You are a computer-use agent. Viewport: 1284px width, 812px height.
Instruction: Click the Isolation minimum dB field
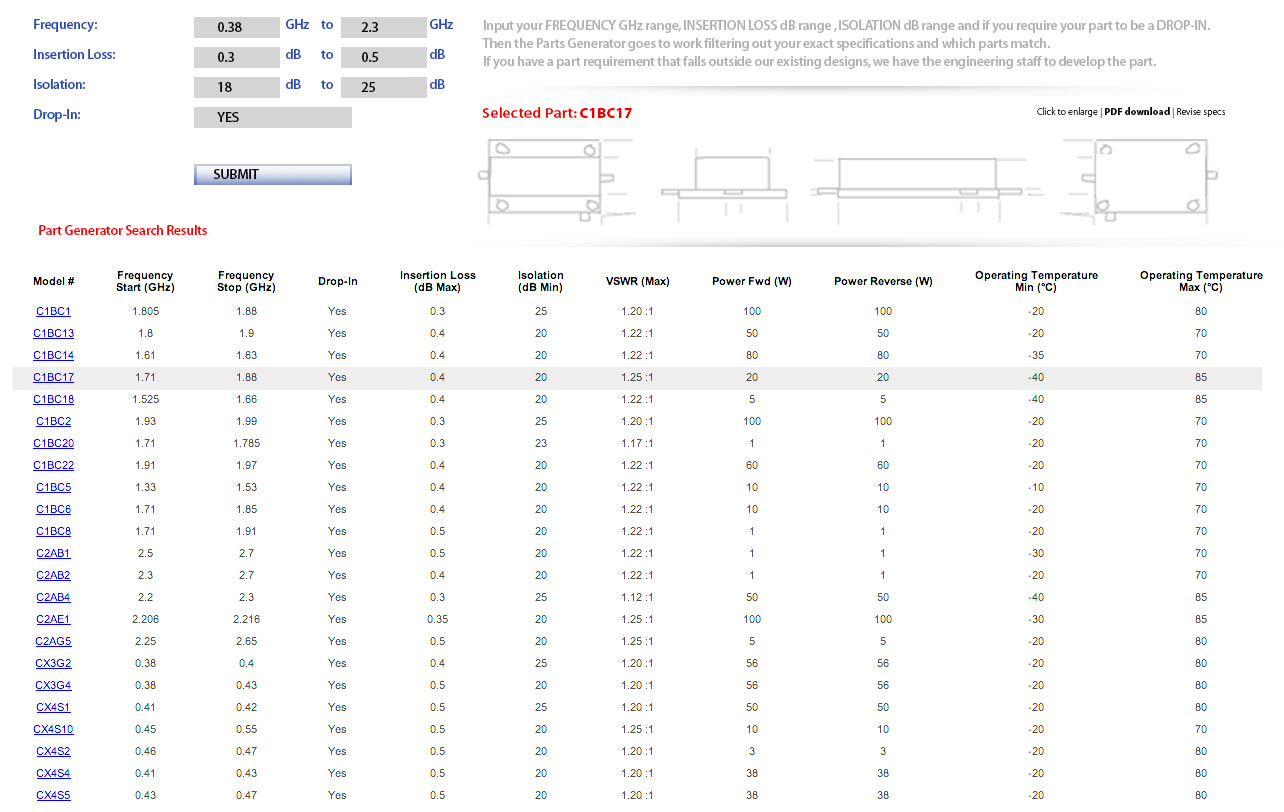(x=236, y=87)
